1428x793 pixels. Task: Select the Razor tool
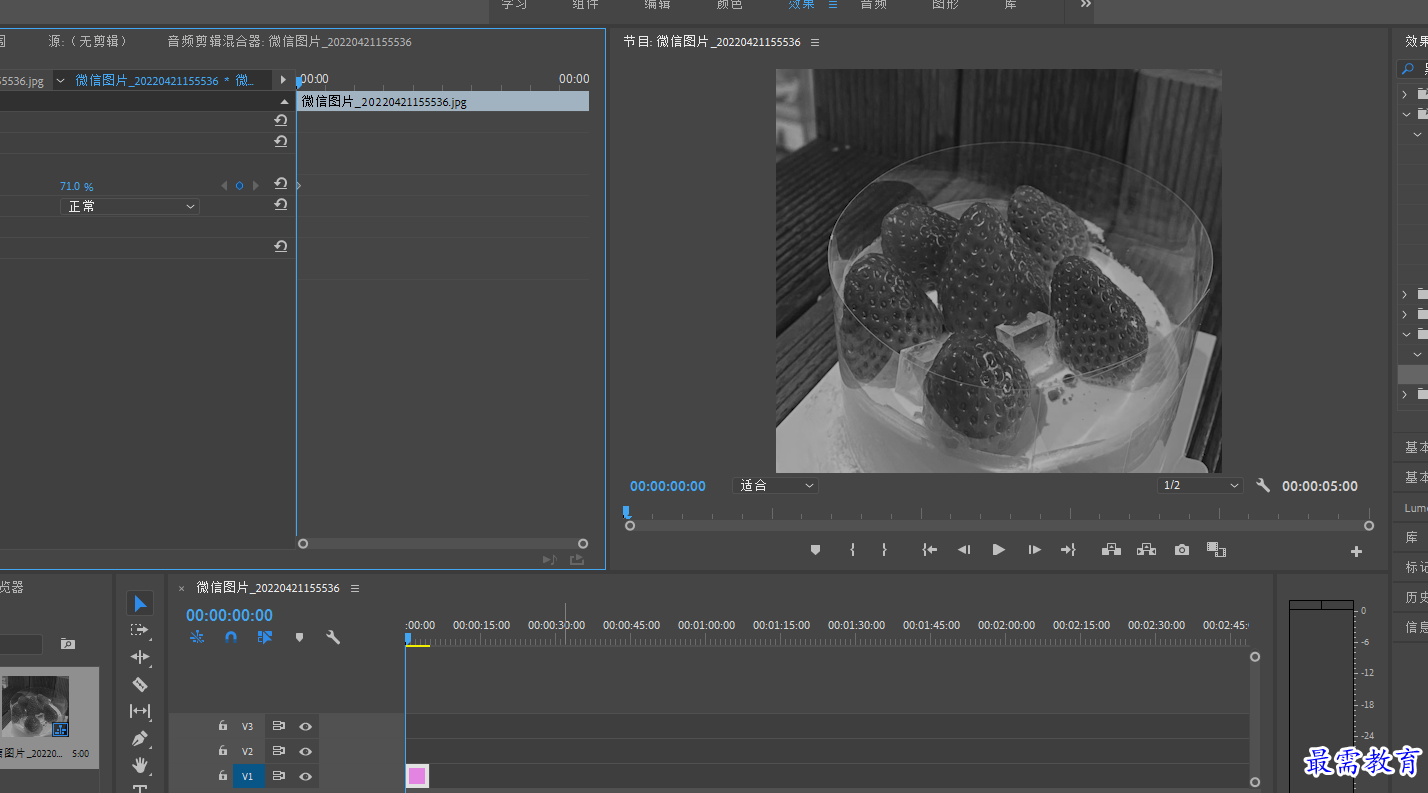[x=140, y=684]
